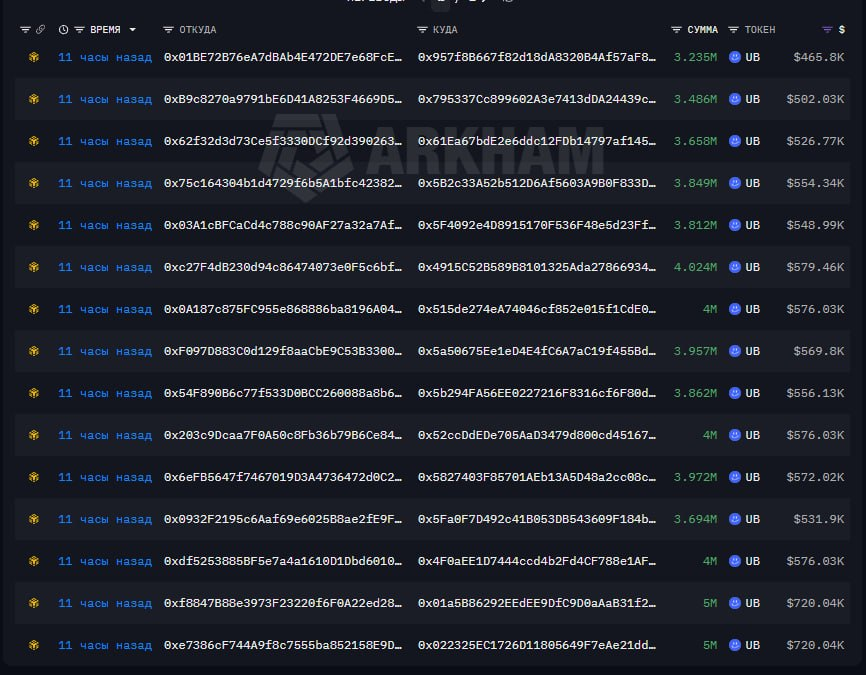Open sender address 0xdf5253885BF5e7a4a1610

(283, 561)
